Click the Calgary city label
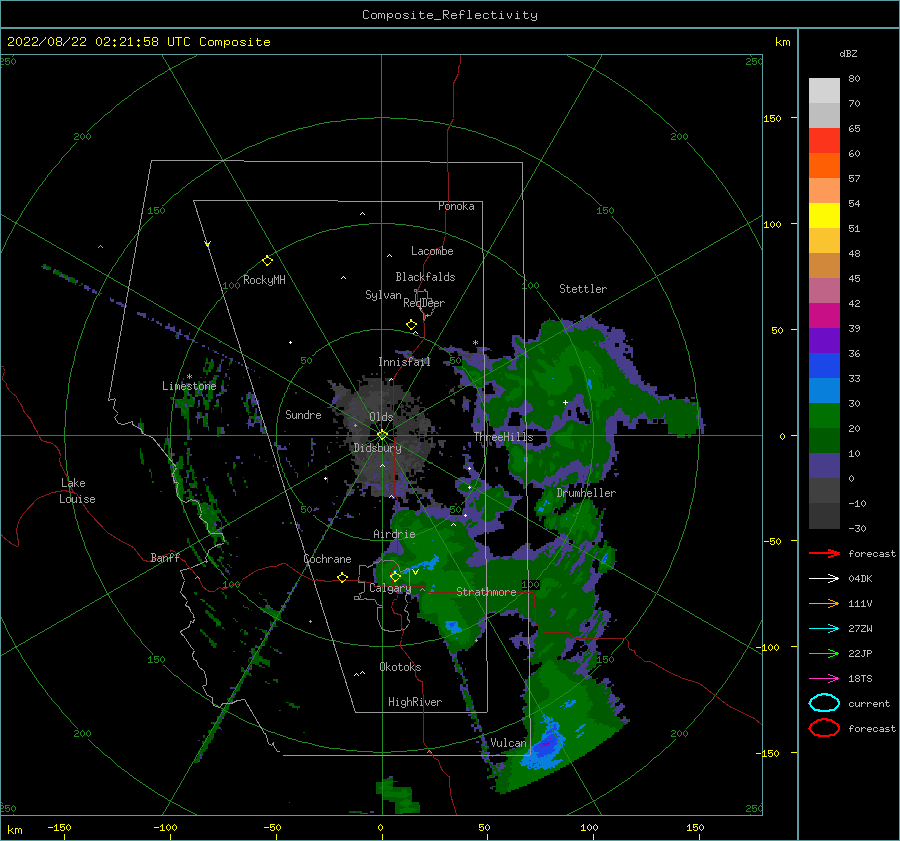The image size is (900, 841). click(x=390, y=588)
